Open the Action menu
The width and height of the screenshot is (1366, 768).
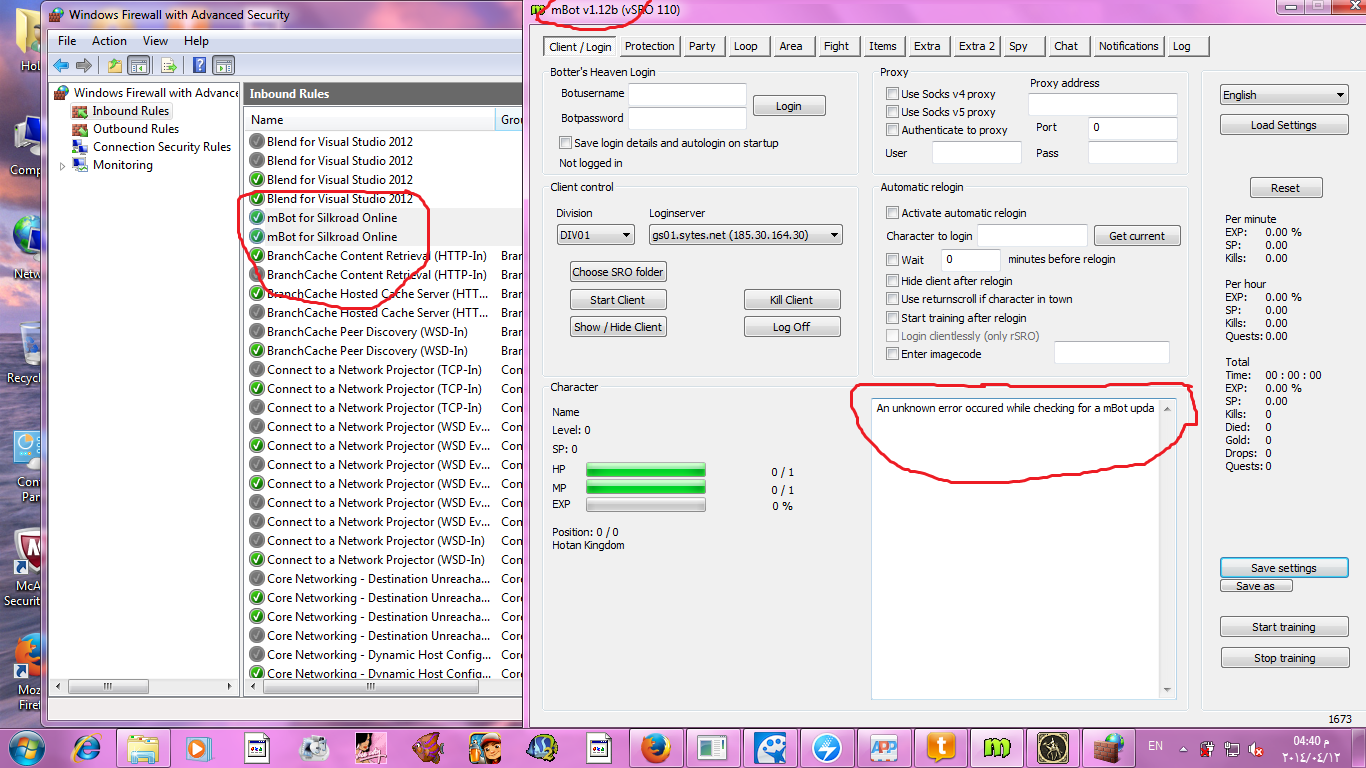(x=109, y=41)
